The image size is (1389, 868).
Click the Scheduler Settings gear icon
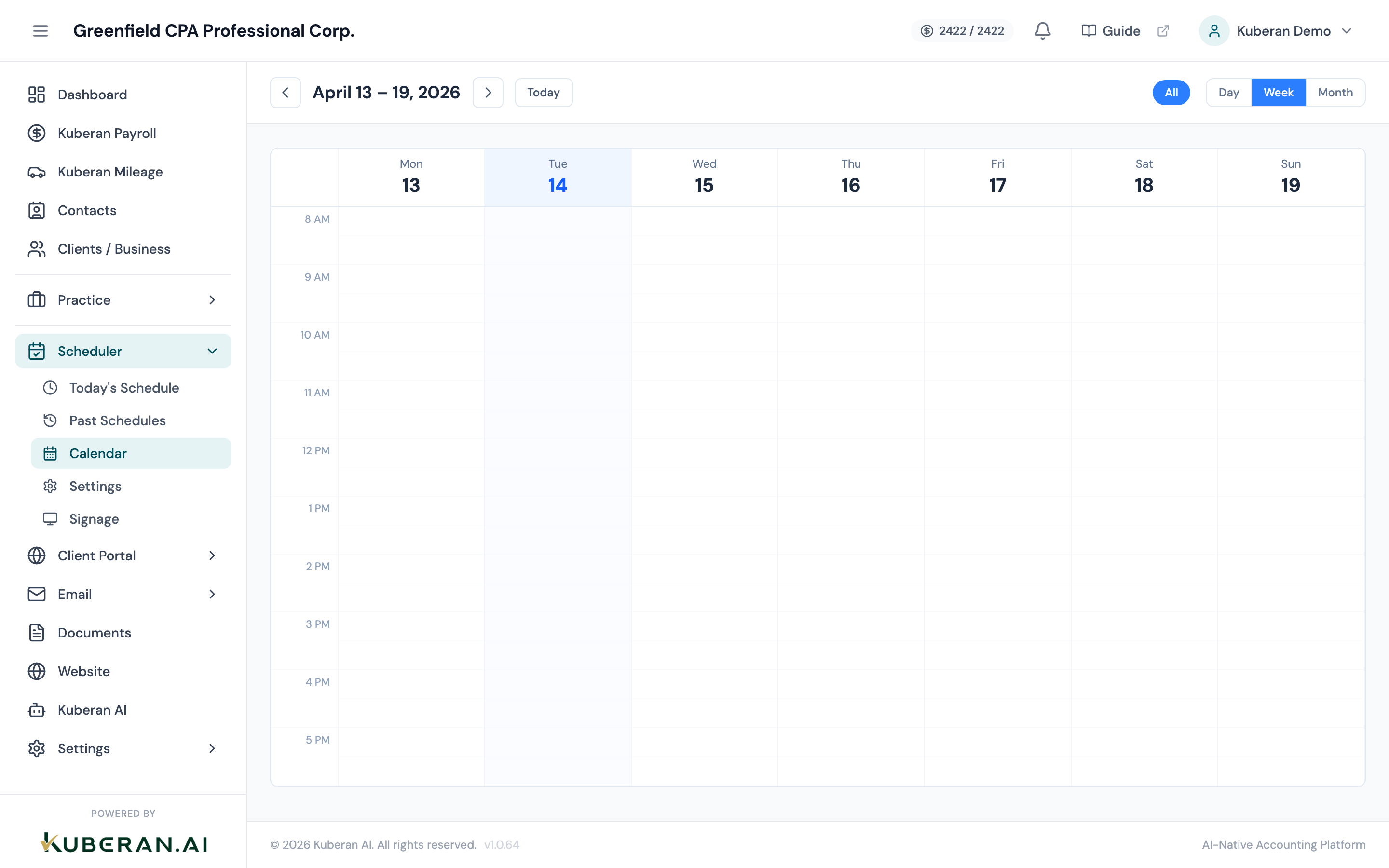(50, 486)
